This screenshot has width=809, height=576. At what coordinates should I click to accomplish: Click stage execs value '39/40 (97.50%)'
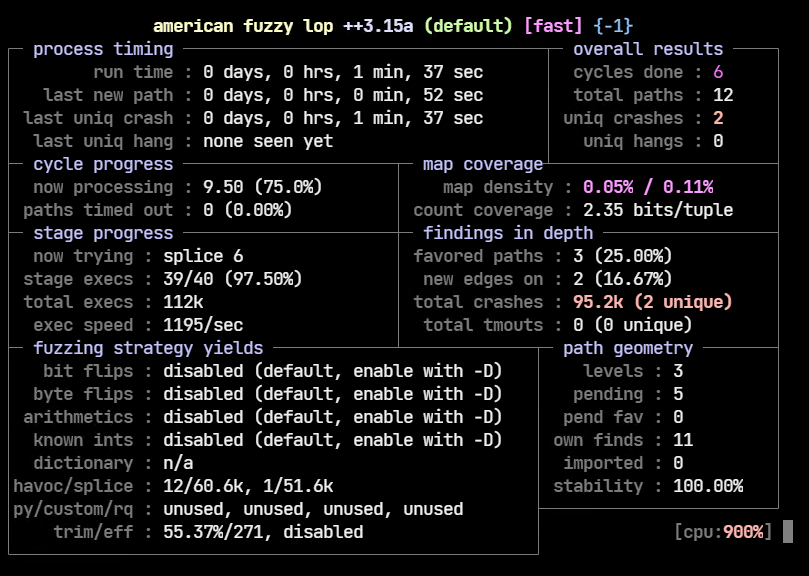(233, 279)
